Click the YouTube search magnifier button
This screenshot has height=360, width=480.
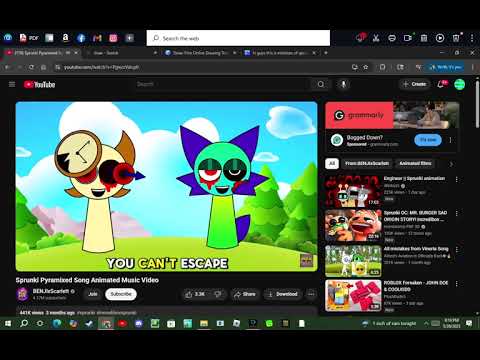[x=321, y=84]
